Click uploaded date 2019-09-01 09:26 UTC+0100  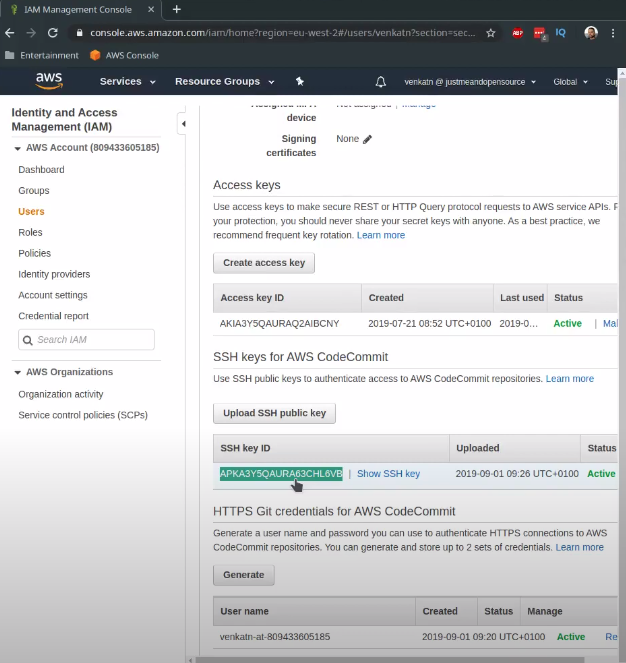[517, 474]
